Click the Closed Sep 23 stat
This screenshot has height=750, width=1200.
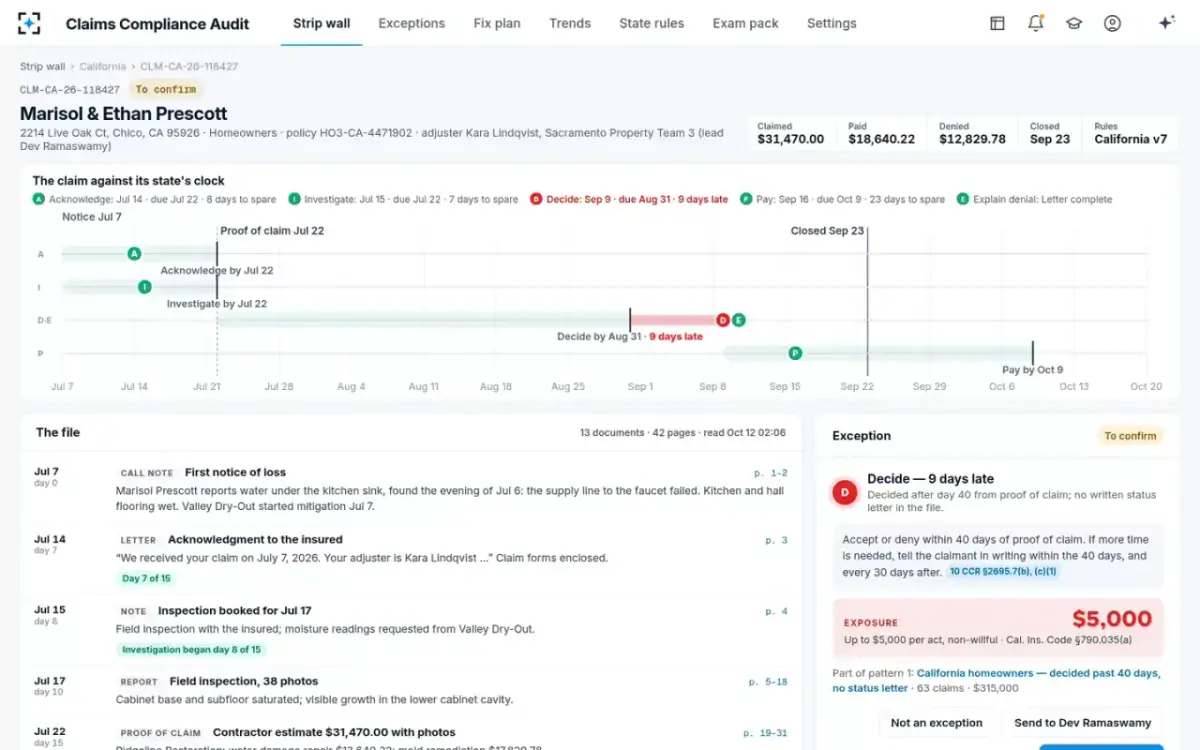coord(1050,134)
